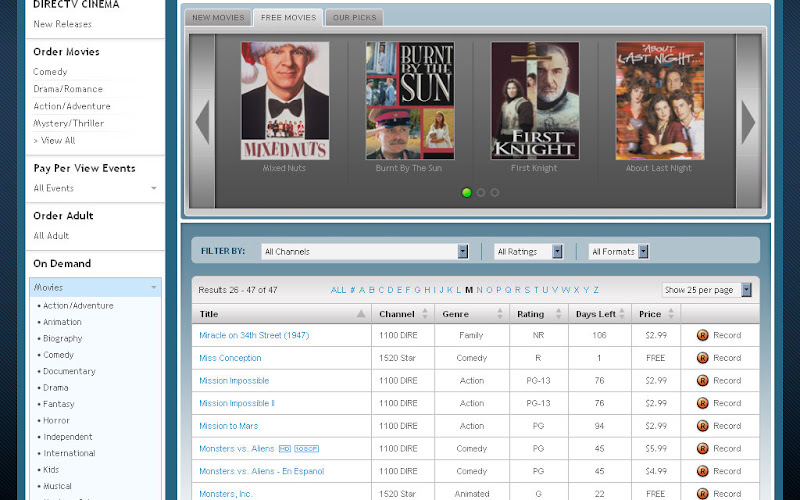Select Kids in On Demand list
The width and height of the screenshot is (800, 500).
click(x=51, y=469)
